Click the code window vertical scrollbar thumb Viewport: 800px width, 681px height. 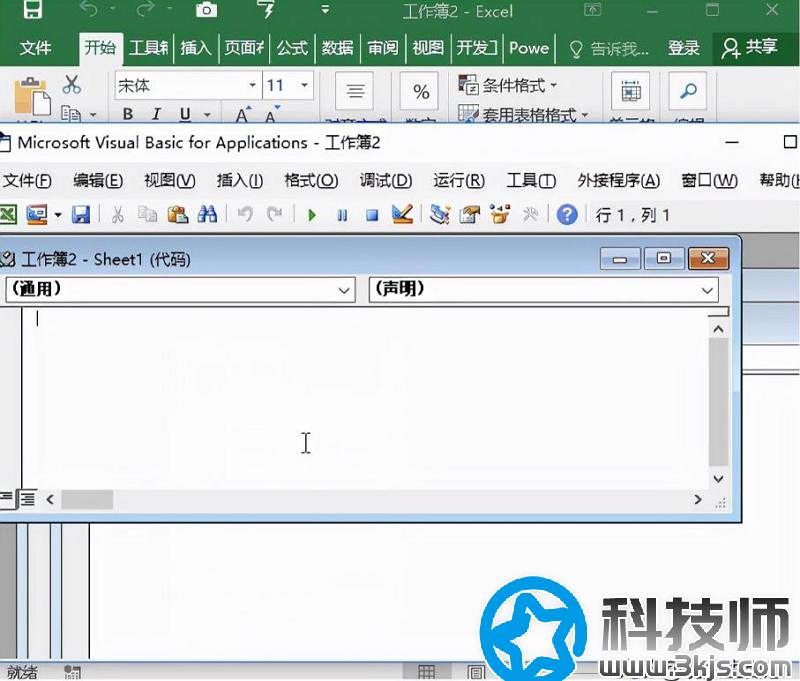[x=718, y=402]
